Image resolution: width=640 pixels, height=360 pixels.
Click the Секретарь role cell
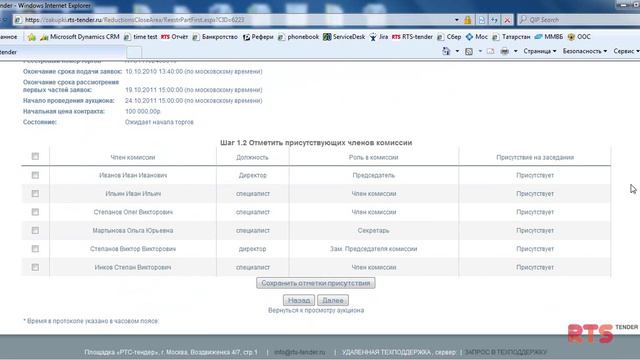373,230
